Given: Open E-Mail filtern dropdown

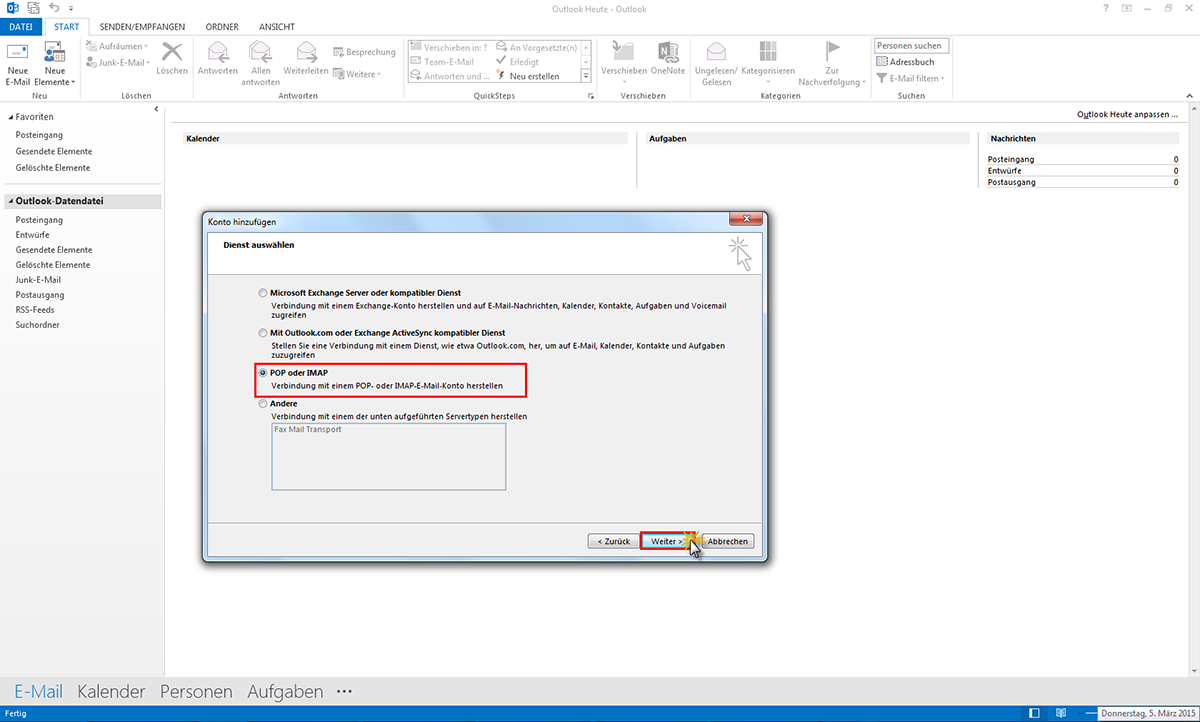Looking at the screenshot, I should tap(911, 78).
